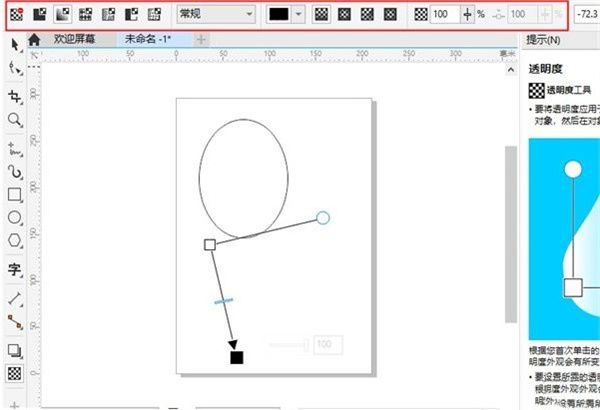Click the toolbox customize plus button
The width and height of the screenshot is (600, 410).
tap(15, 404)
